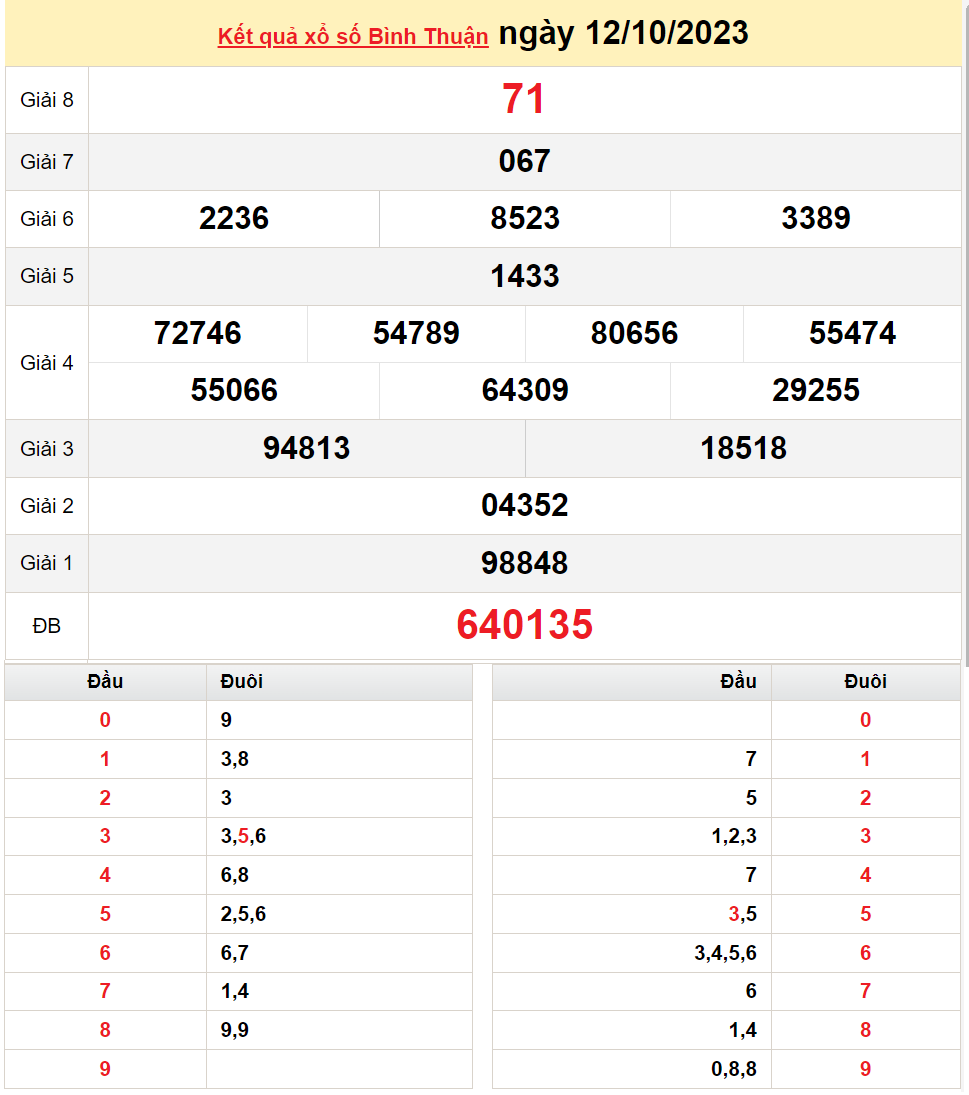The image size is (969, 1095).
Task: Click the Đuôi header in the left table
Action: [x=242, y=681]
